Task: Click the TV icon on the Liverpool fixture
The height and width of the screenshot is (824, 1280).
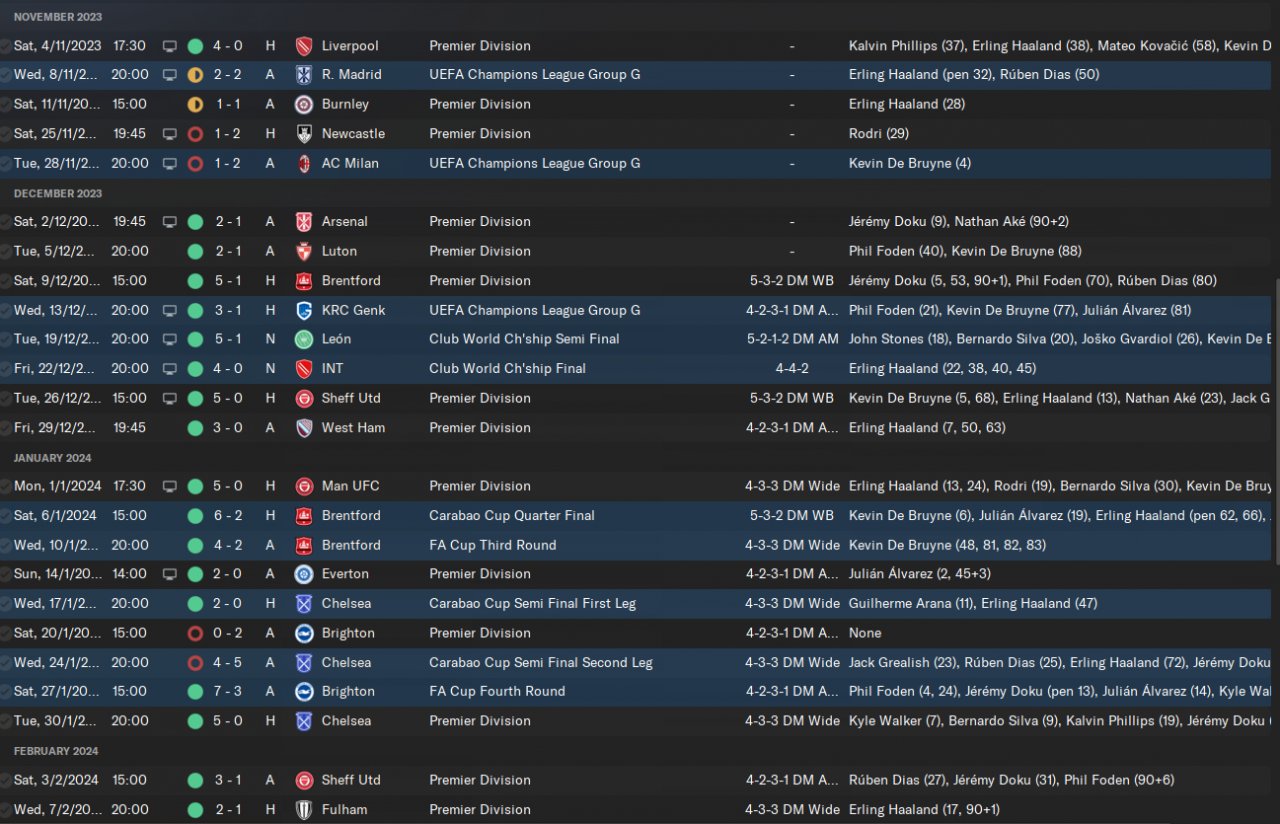Action: point(170,46)
